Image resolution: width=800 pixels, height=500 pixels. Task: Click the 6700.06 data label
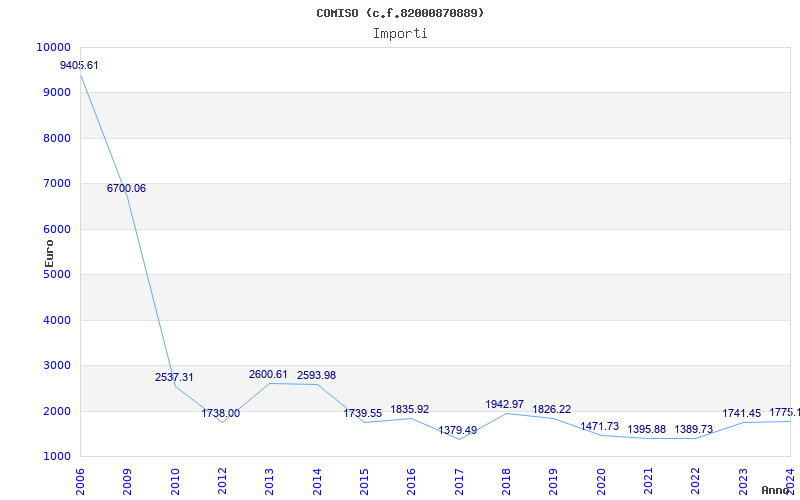pyautogui.click(x=126, y=188)
